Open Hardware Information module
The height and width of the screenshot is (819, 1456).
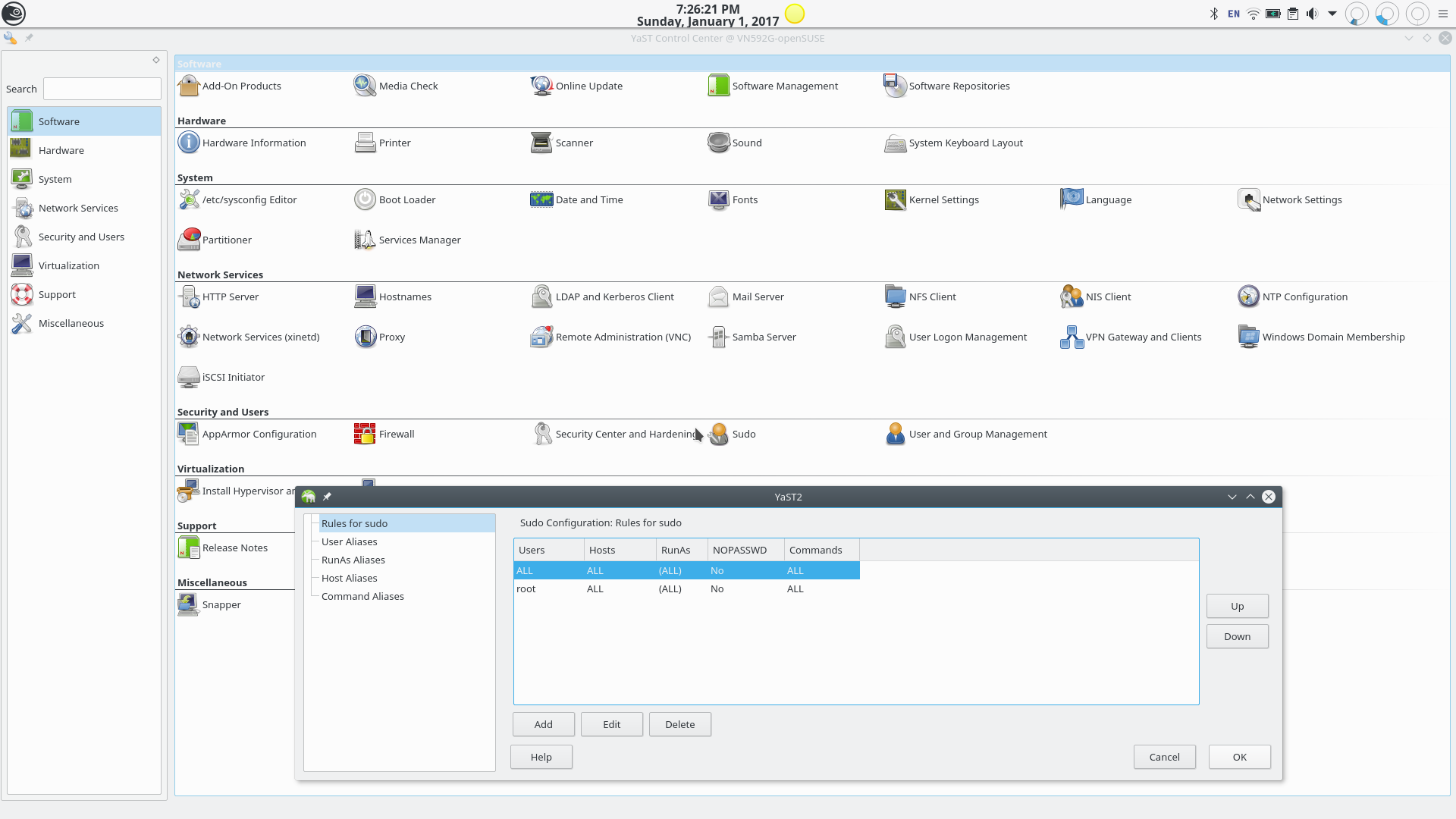click(x=241, y=143)
